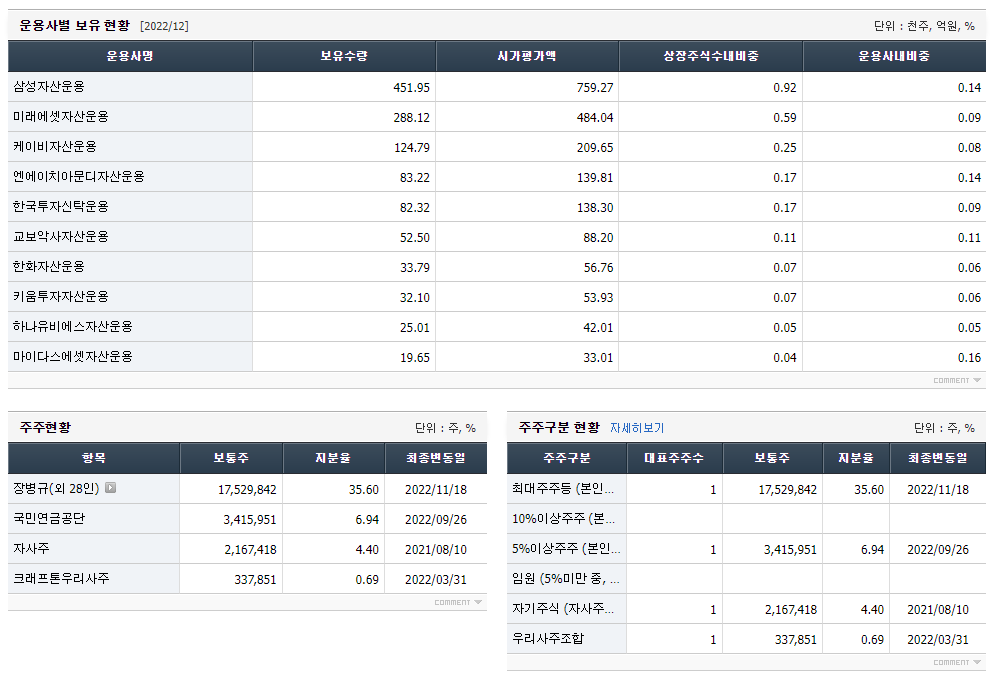Select the 엔에이치아문디자산운용 row name
Viewport: 990px width, 676px height.
tap(79, 177)
